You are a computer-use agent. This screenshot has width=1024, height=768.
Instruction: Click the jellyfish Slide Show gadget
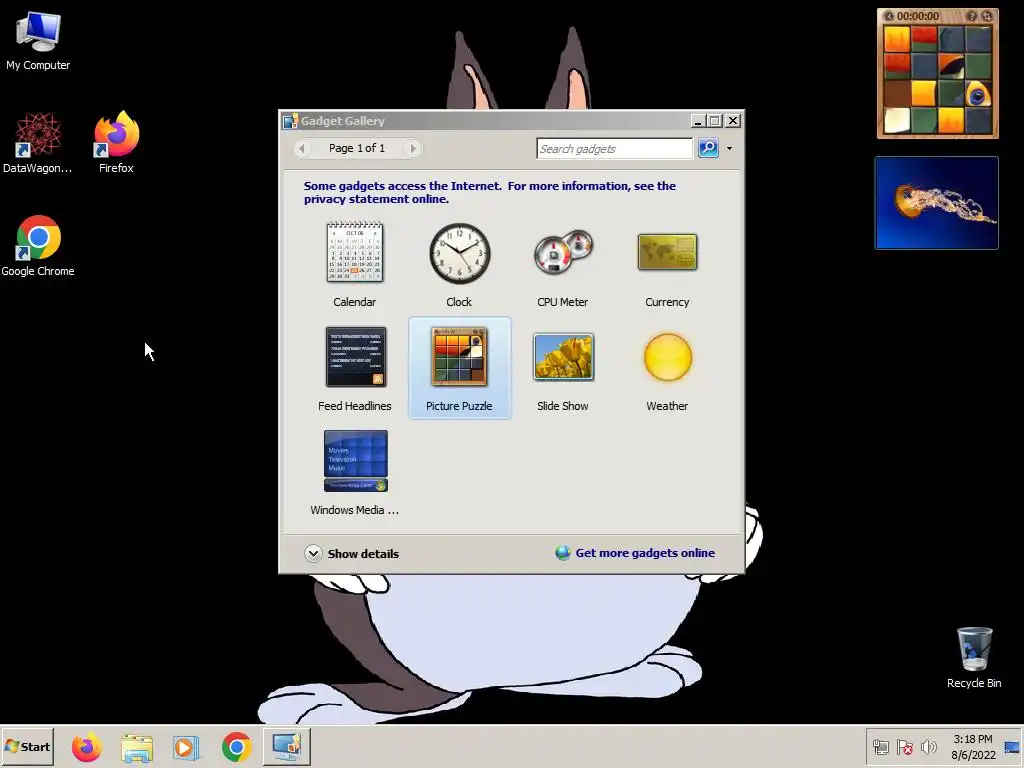point(936,202)
